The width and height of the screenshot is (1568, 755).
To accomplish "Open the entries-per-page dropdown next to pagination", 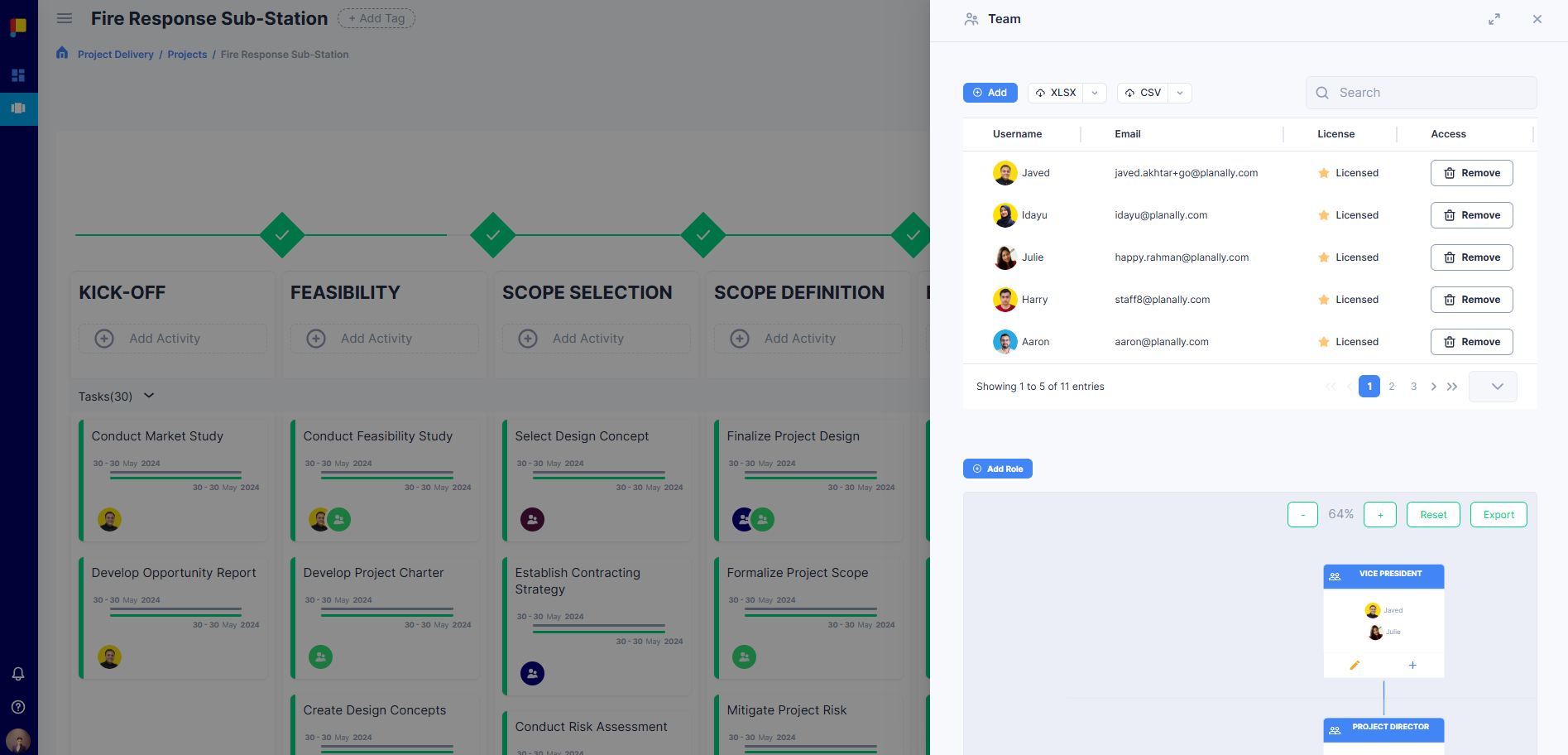I will [1493, 386].
